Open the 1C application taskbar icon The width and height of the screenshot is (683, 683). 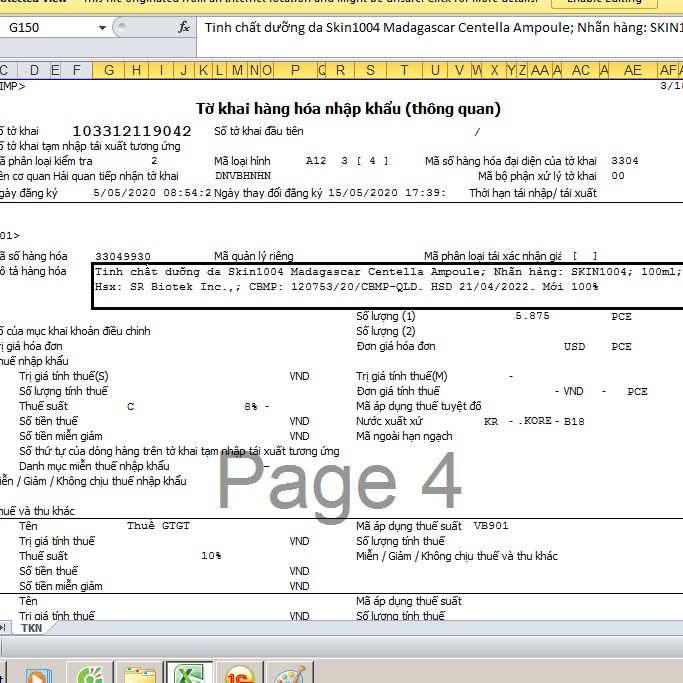pos(240,674)
